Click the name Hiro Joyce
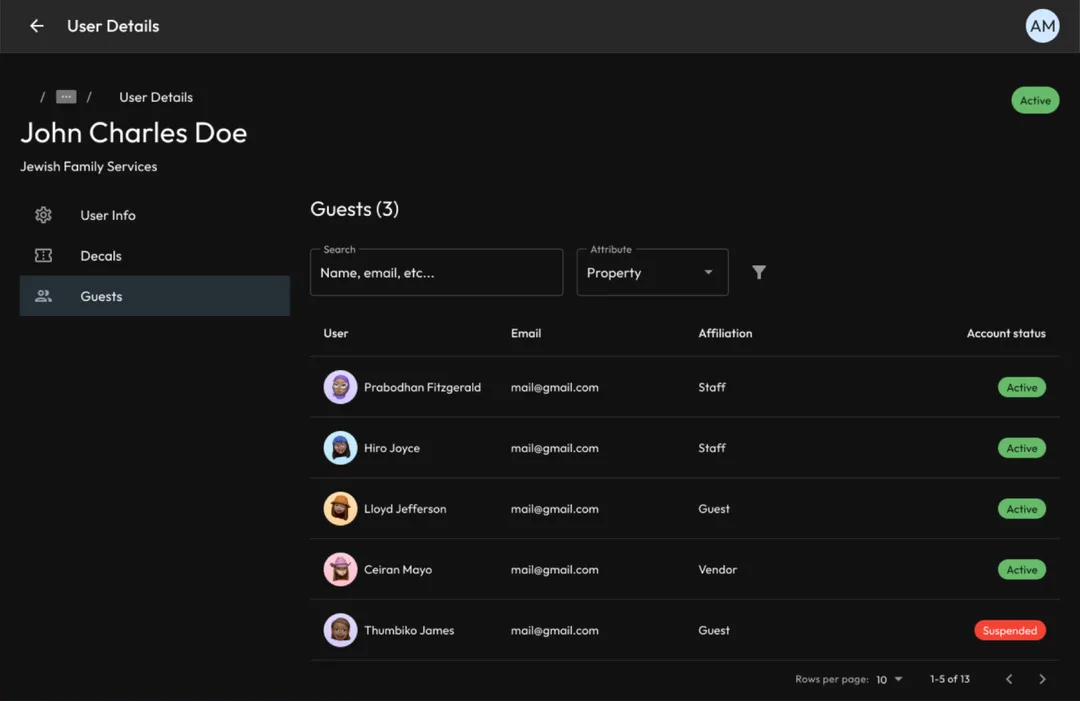 (x=392, y=448)
